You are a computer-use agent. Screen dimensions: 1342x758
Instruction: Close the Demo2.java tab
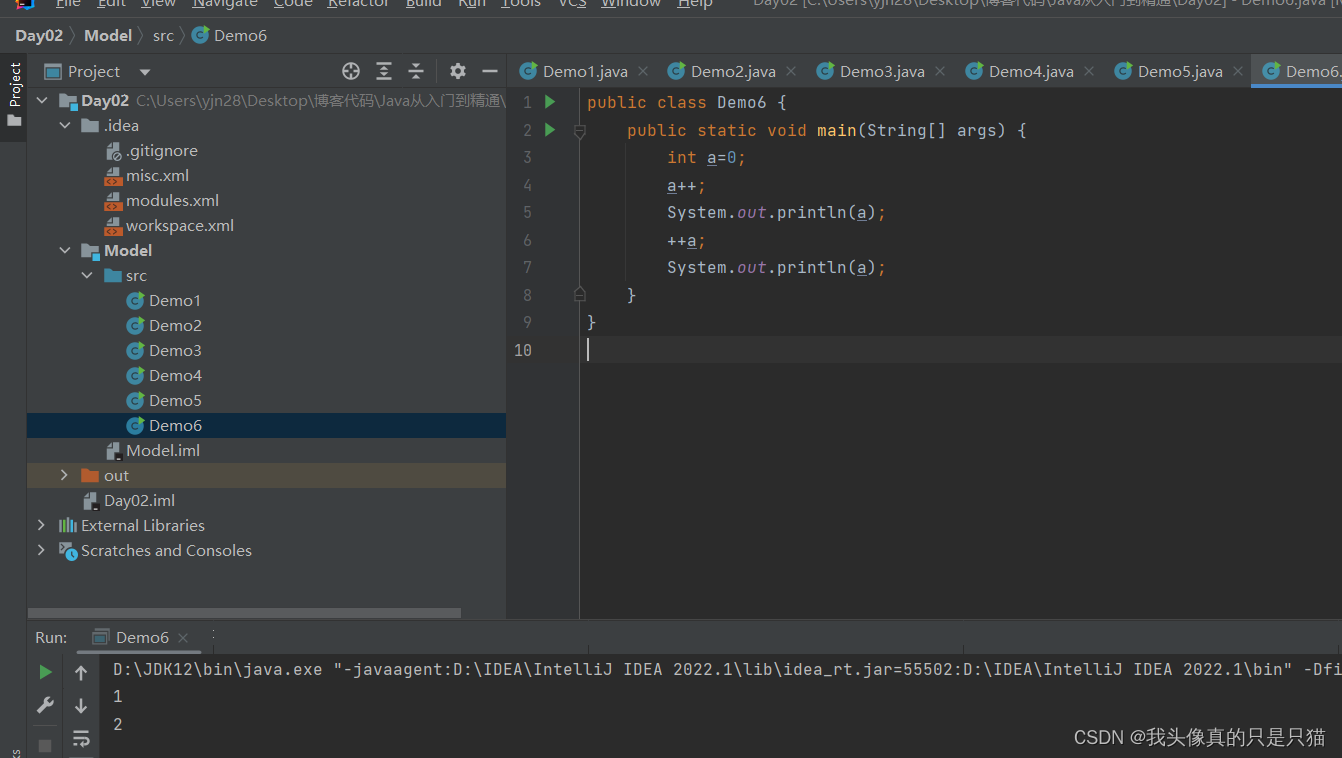(x=791, y=71)
